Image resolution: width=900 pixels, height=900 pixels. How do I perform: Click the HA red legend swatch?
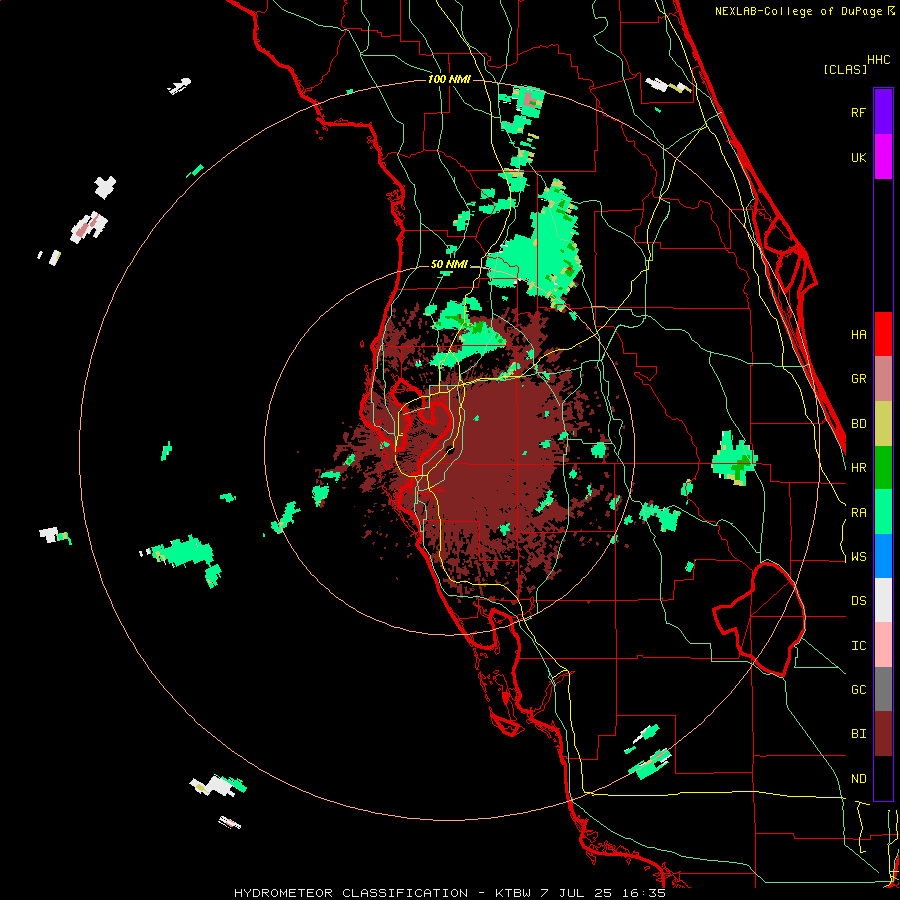(883, 334)
